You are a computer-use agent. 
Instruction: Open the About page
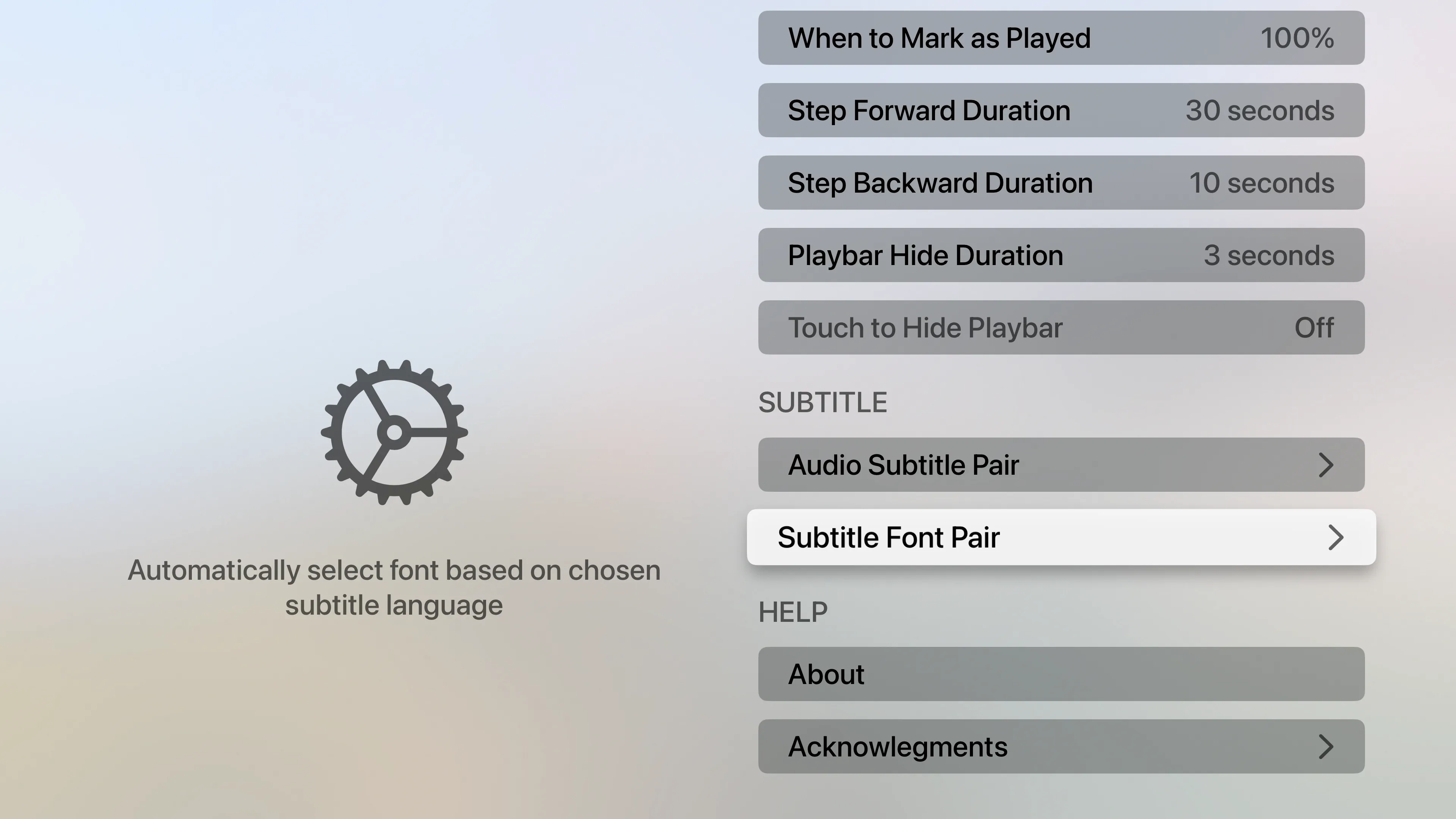click(1062, 674)
